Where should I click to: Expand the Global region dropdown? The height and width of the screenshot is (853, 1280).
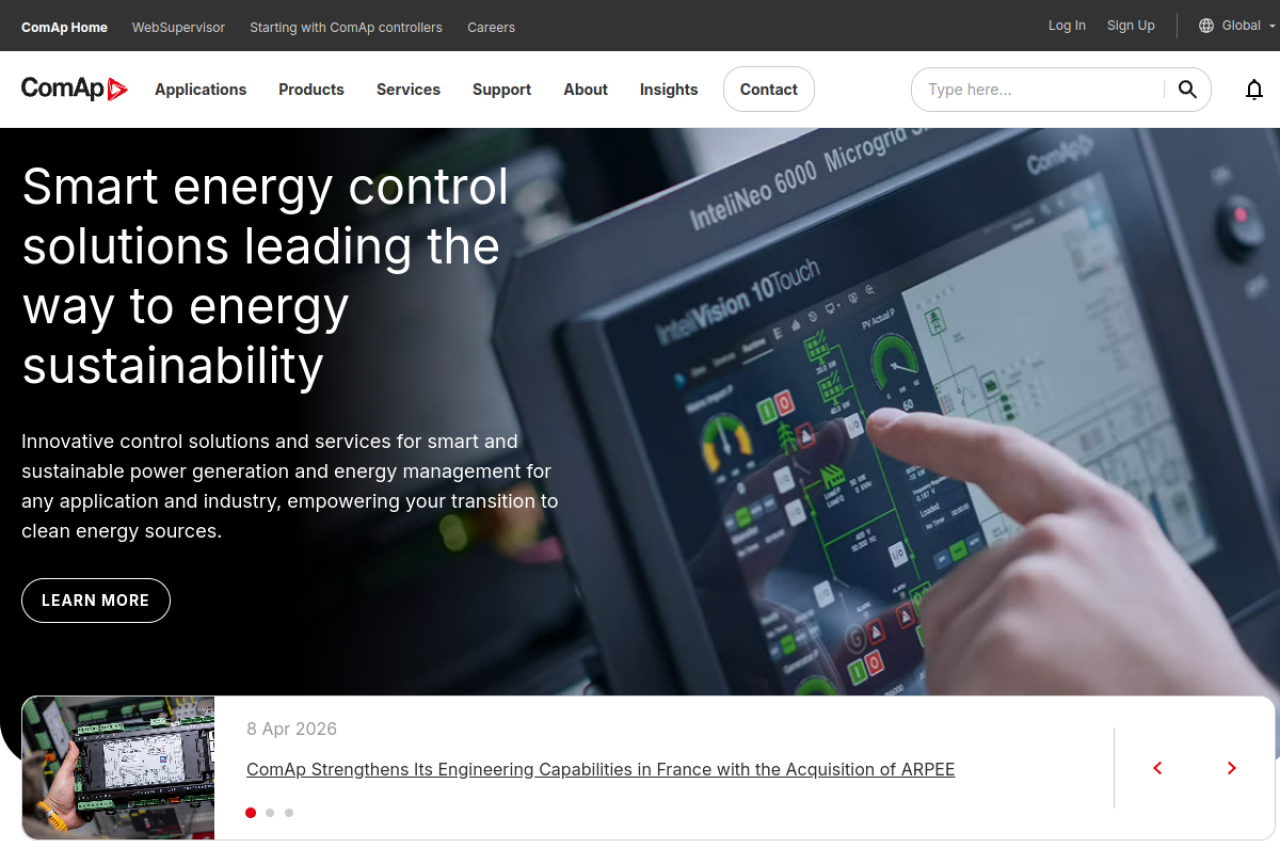click(1238, 26)
